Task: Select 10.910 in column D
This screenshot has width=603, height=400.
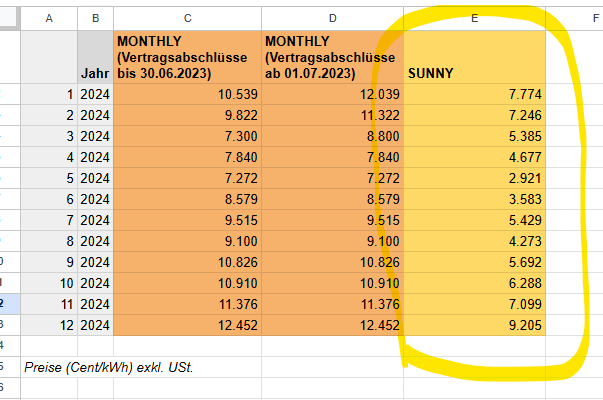Action: point(333,283)
